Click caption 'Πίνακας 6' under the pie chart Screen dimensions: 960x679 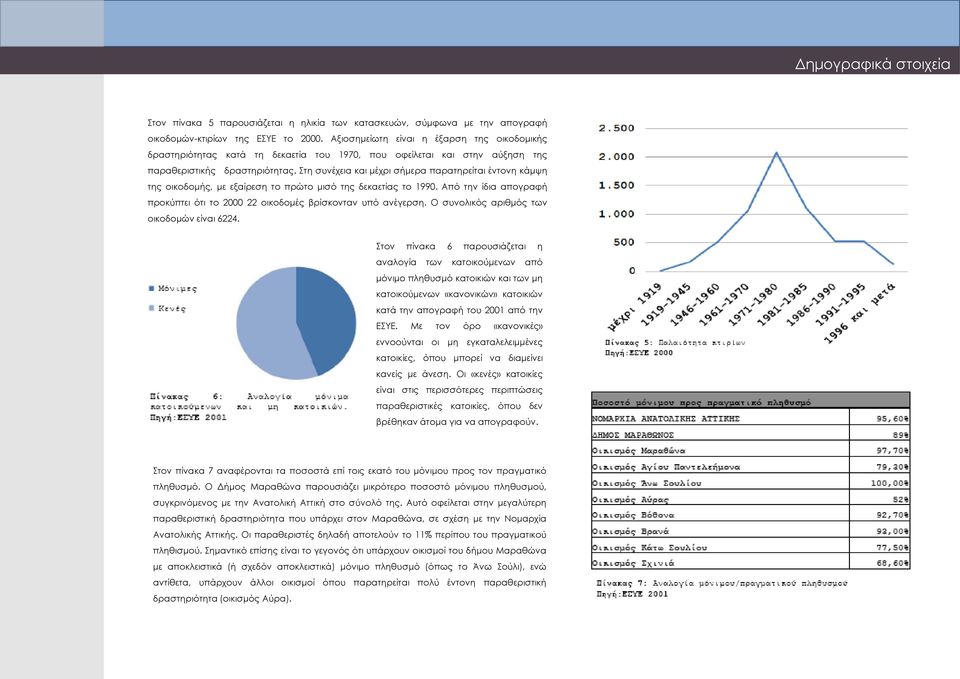(249, 402)
